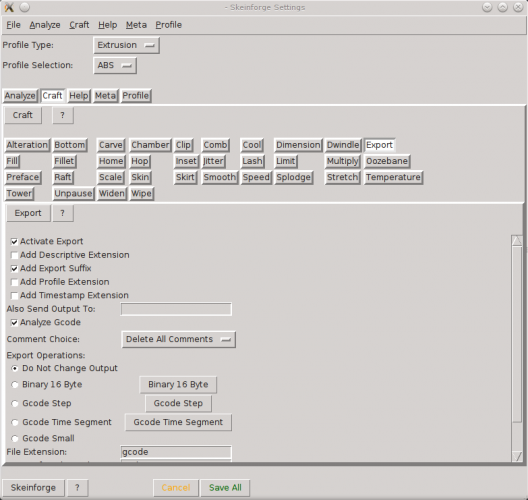Open the Alteration plugin tab
The image size is (528, 500).
(x=27, y=145)
